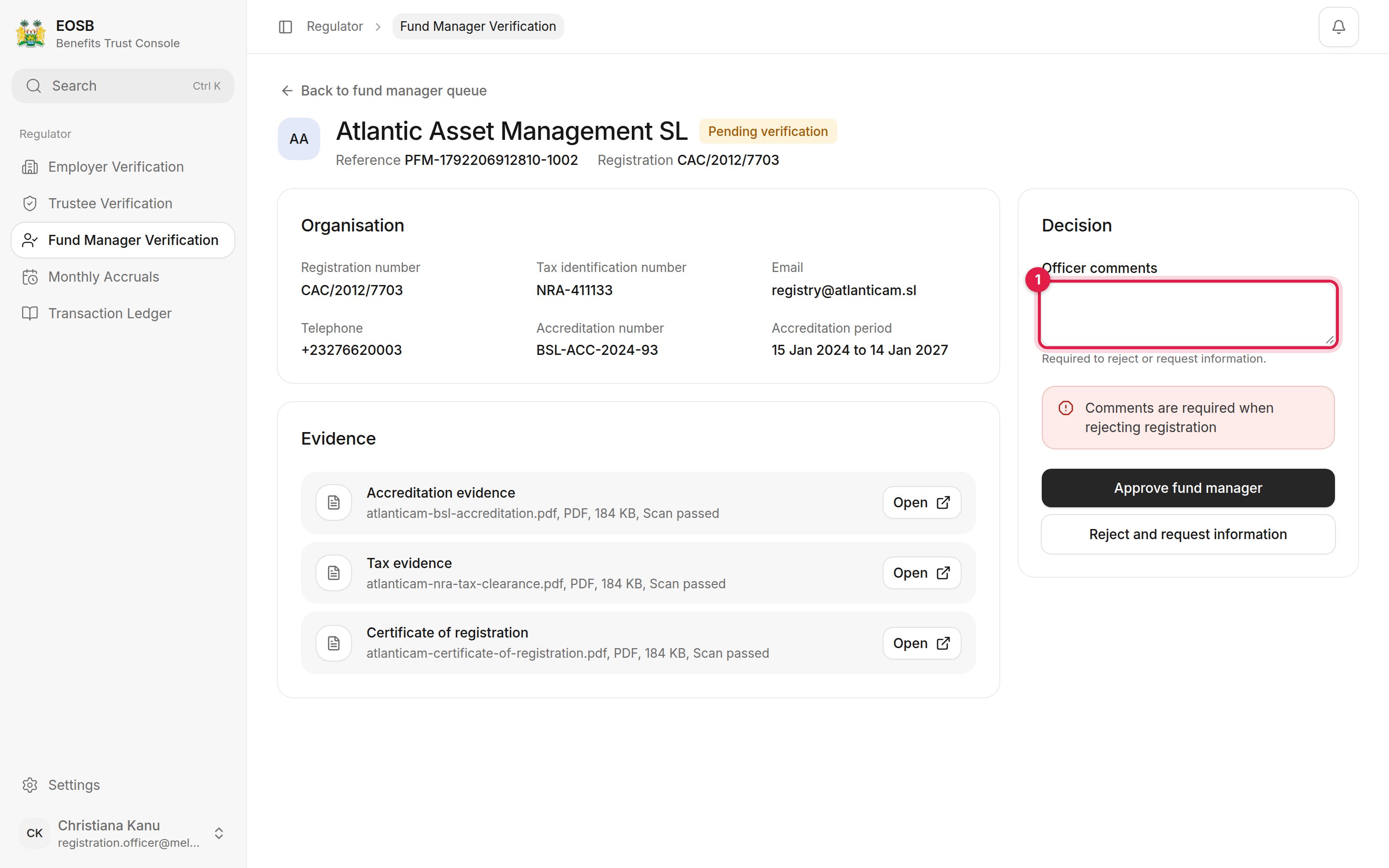Open the Accreditation evidence PDF
Screen dimensions: 1389x868
(x=922, y=503)
